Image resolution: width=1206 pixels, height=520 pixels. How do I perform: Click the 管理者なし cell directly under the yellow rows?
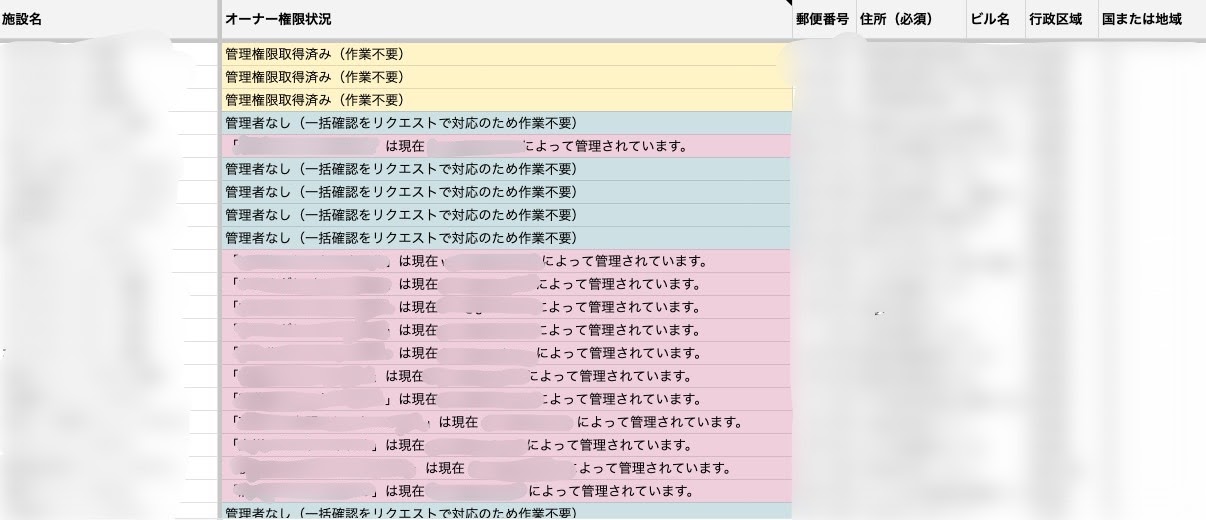click(506, 123)
